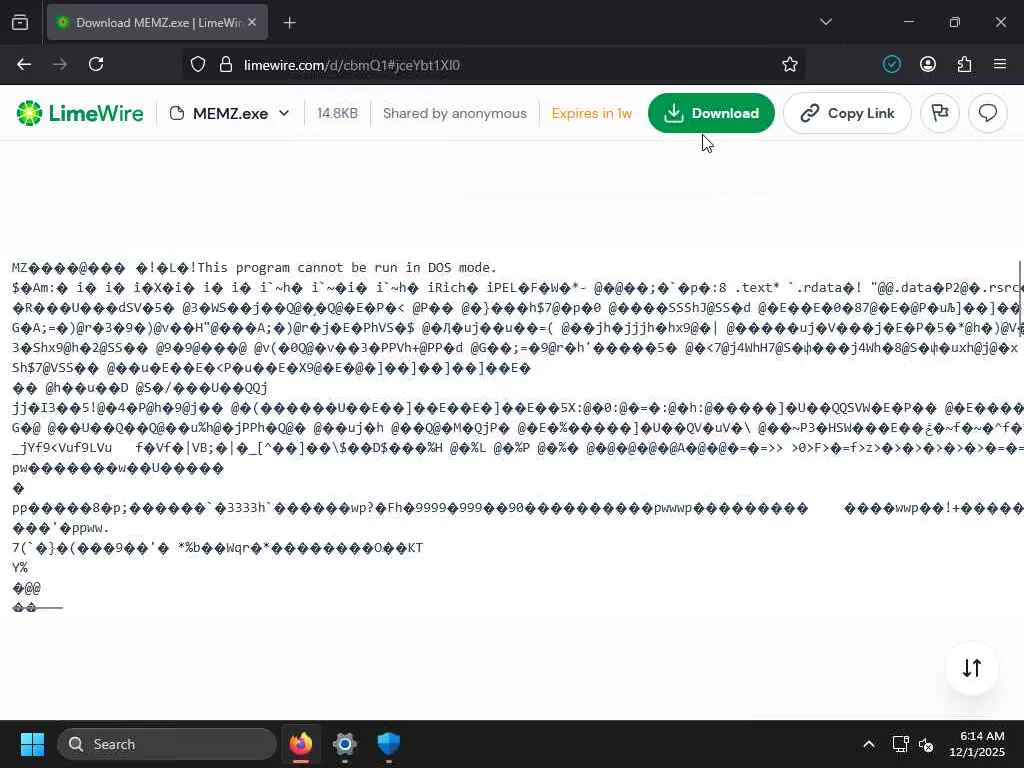
Task: Open the Firefox account icon
Action: (927, 64)
